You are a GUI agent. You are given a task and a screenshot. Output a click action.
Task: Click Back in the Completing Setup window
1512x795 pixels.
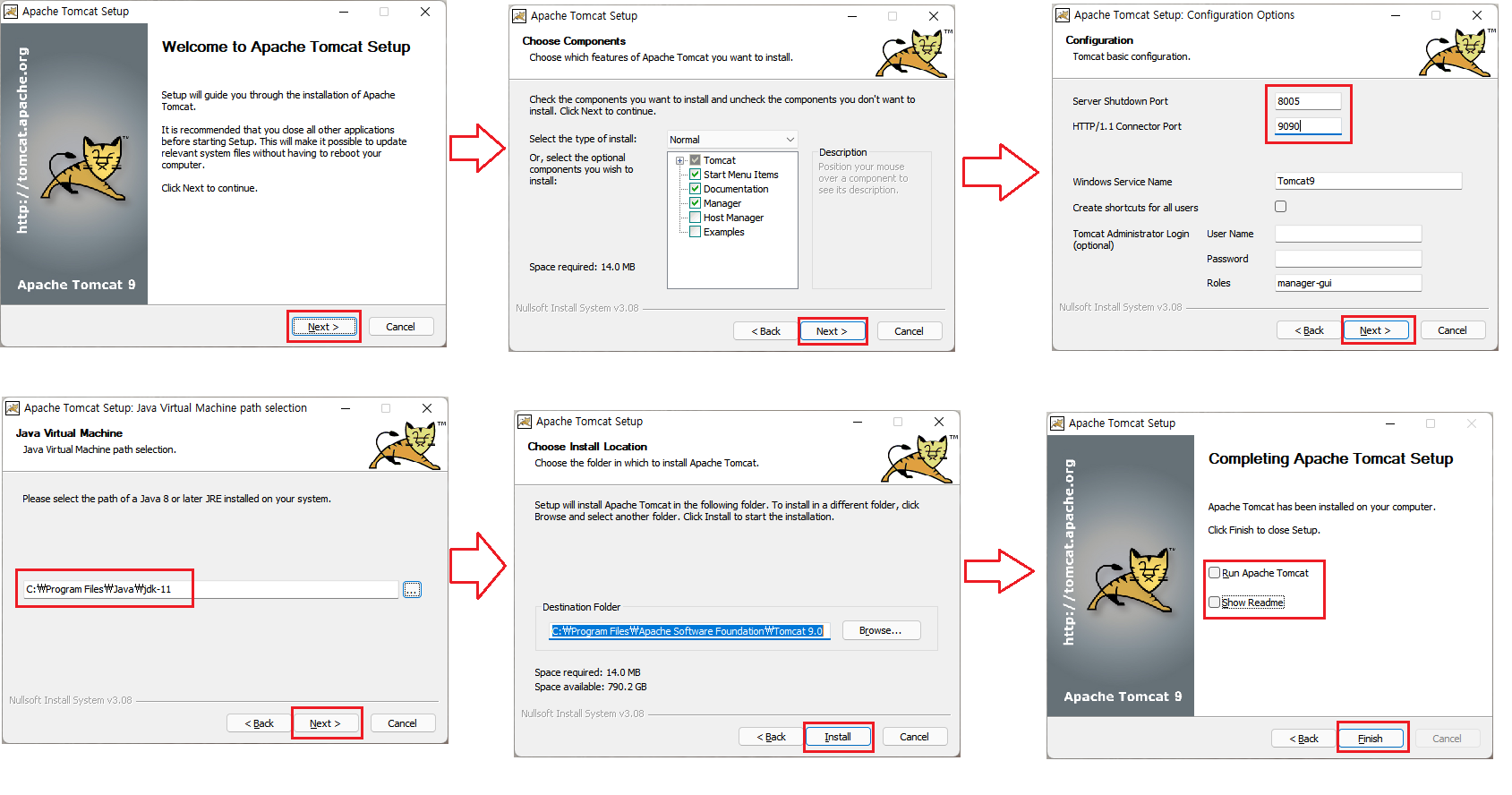coord(1303,739)
